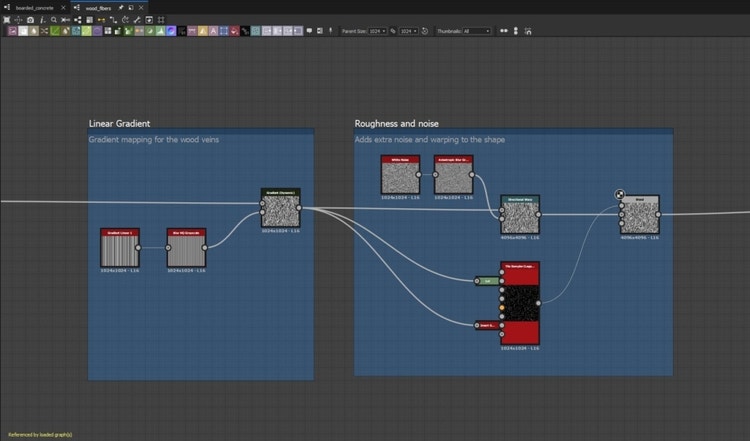Select the Directional Warp node thumbnail
Screen dimensions: 750x441
tap(520, 217)
